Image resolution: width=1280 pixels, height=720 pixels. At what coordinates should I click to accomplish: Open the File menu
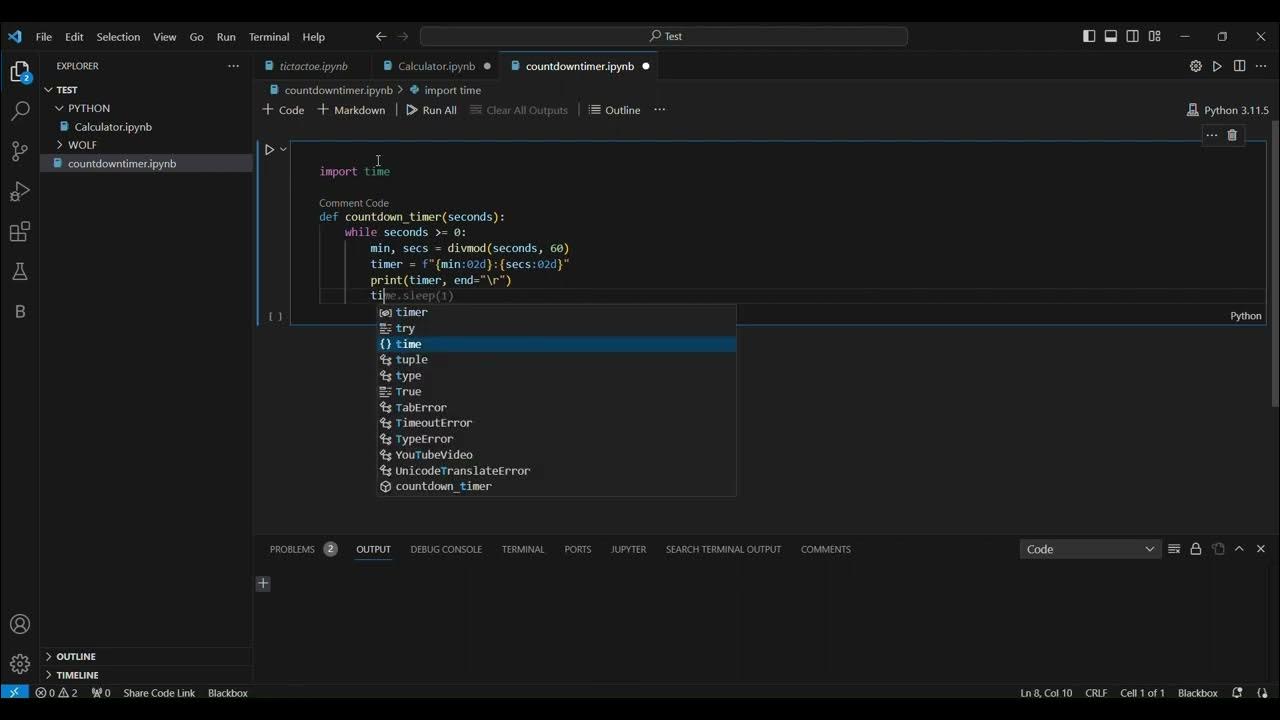44,37
